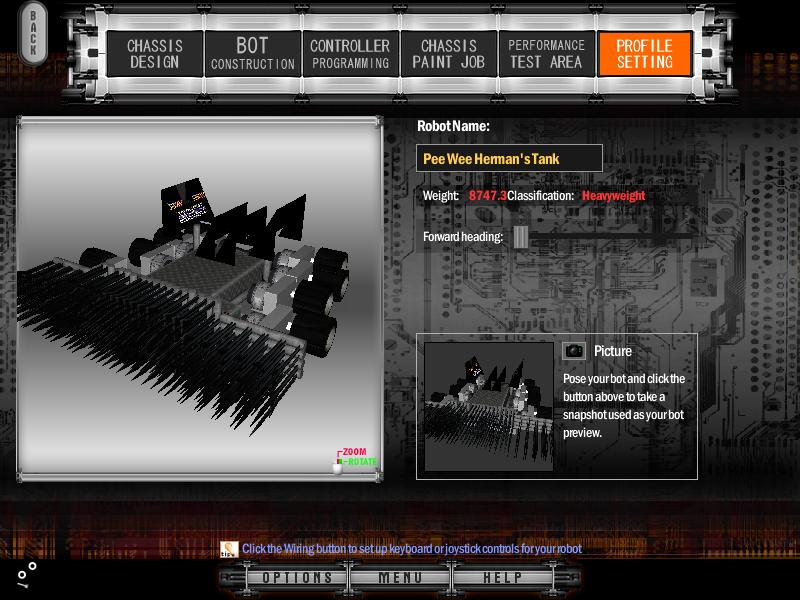This screenshot has width=800, height=600.
Task: Click the Picture label
Action: (613, 351)
